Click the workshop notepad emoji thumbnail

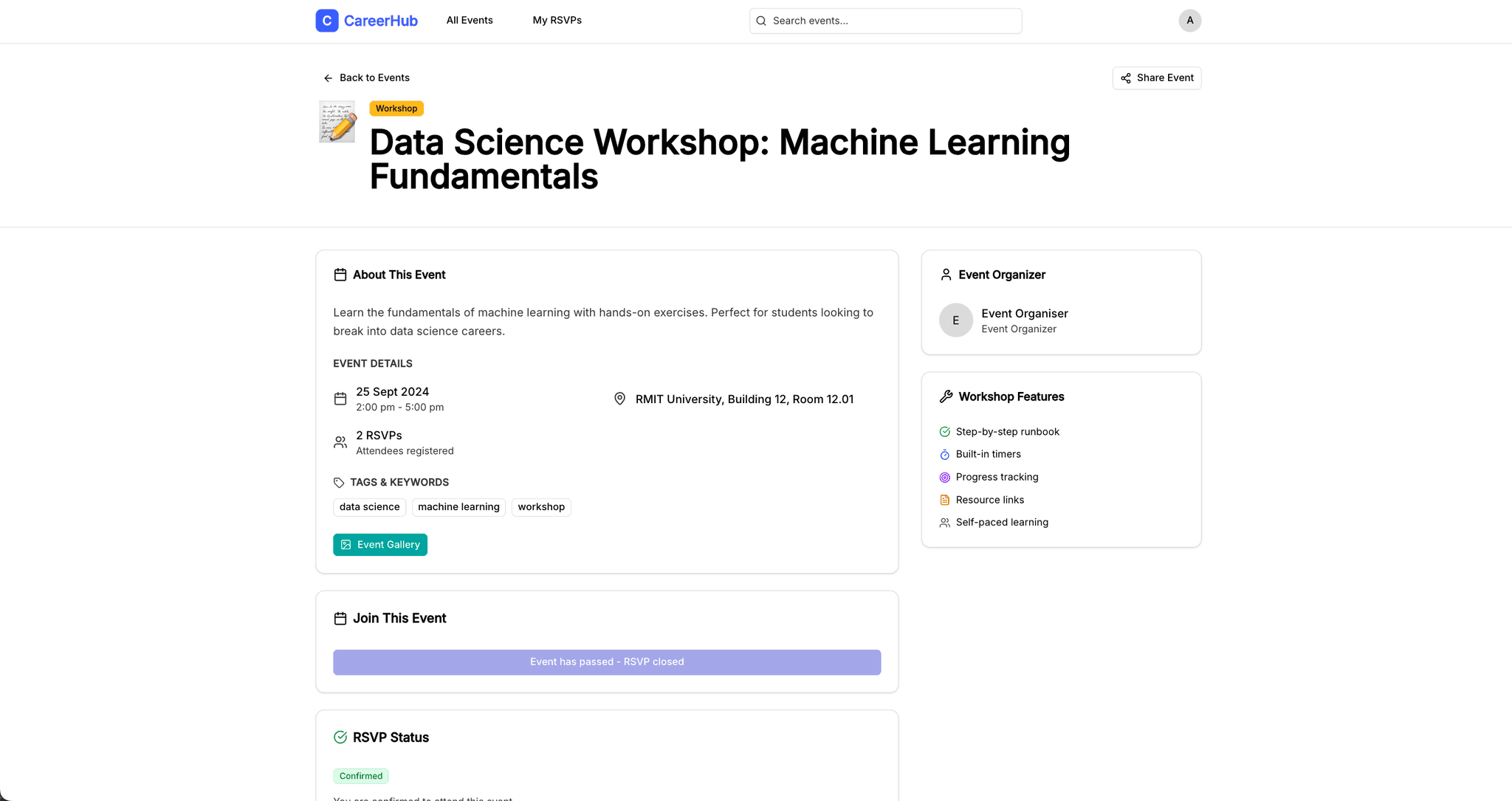point(337,122)
